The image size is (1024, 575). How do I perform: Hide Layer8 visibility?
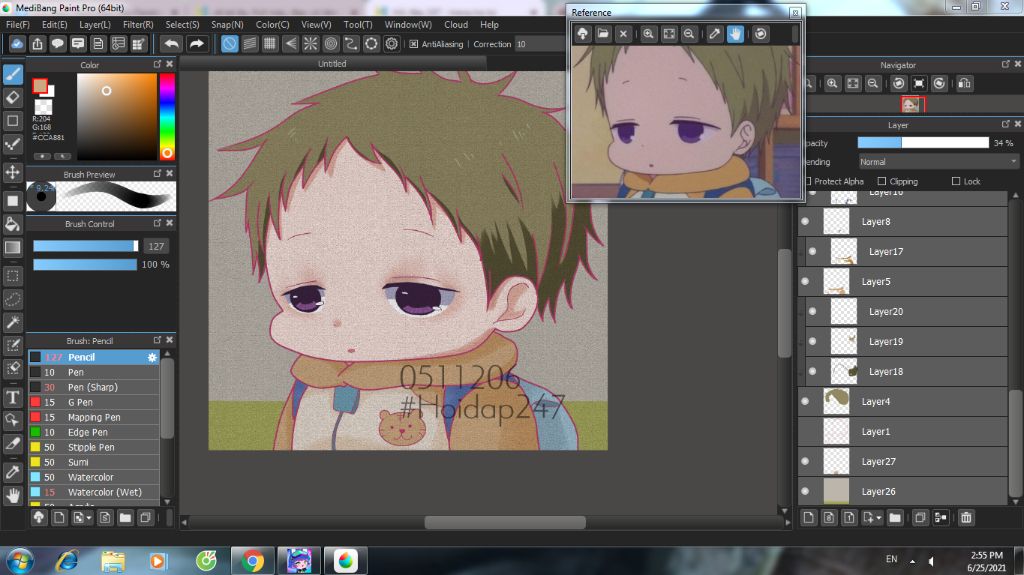[x=805, y=222]
